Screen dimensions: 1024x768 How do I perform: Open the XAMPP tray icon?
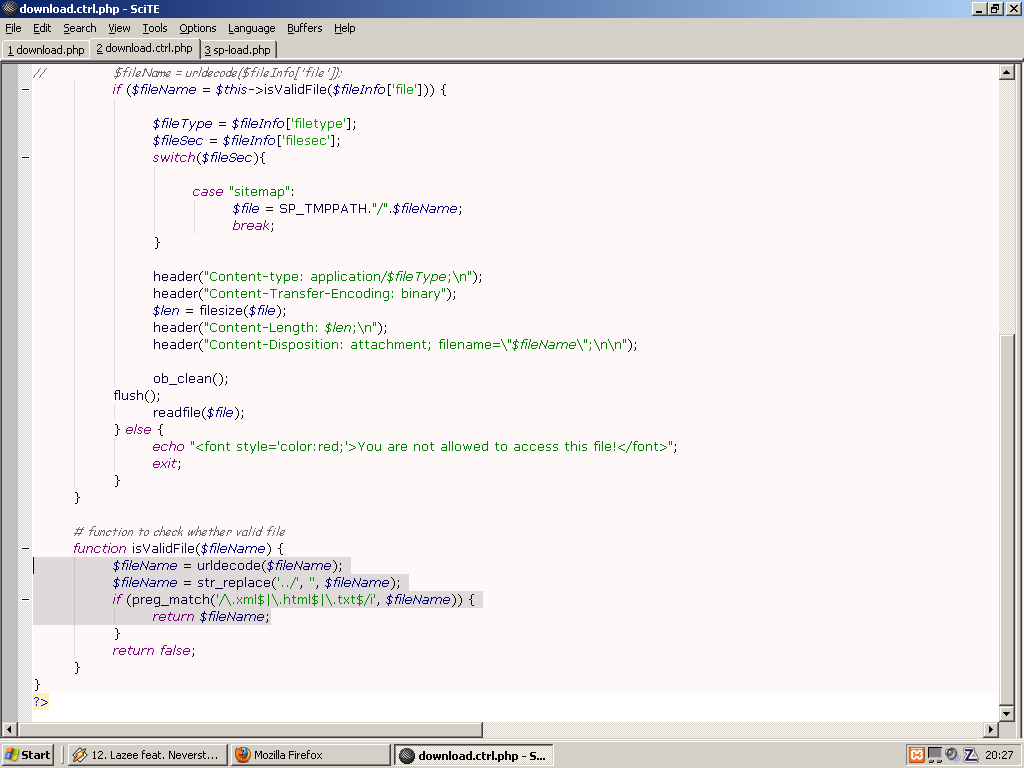coord(917,755)
